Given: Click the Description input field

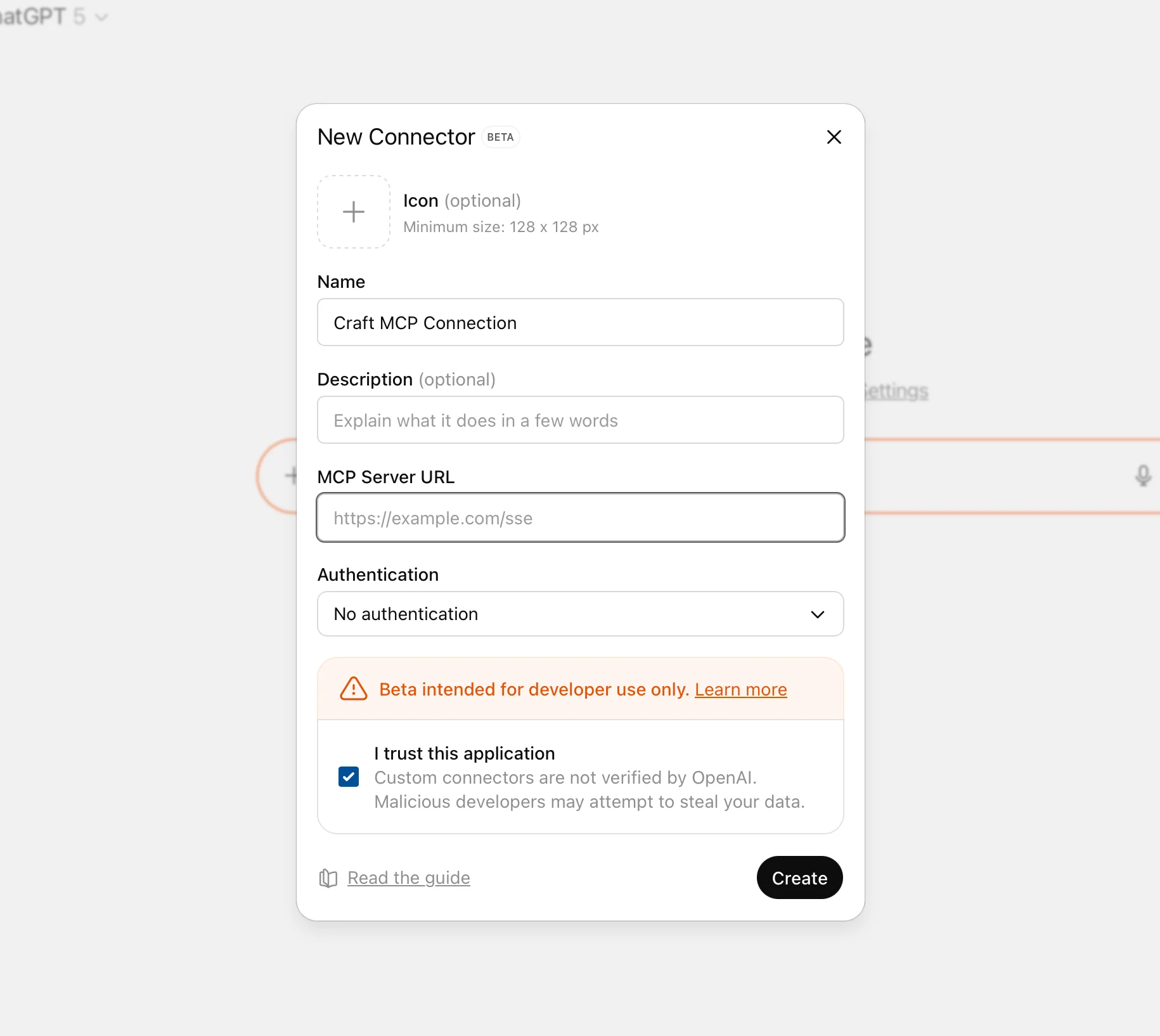Looking at the screenshot, I should 579,420.
